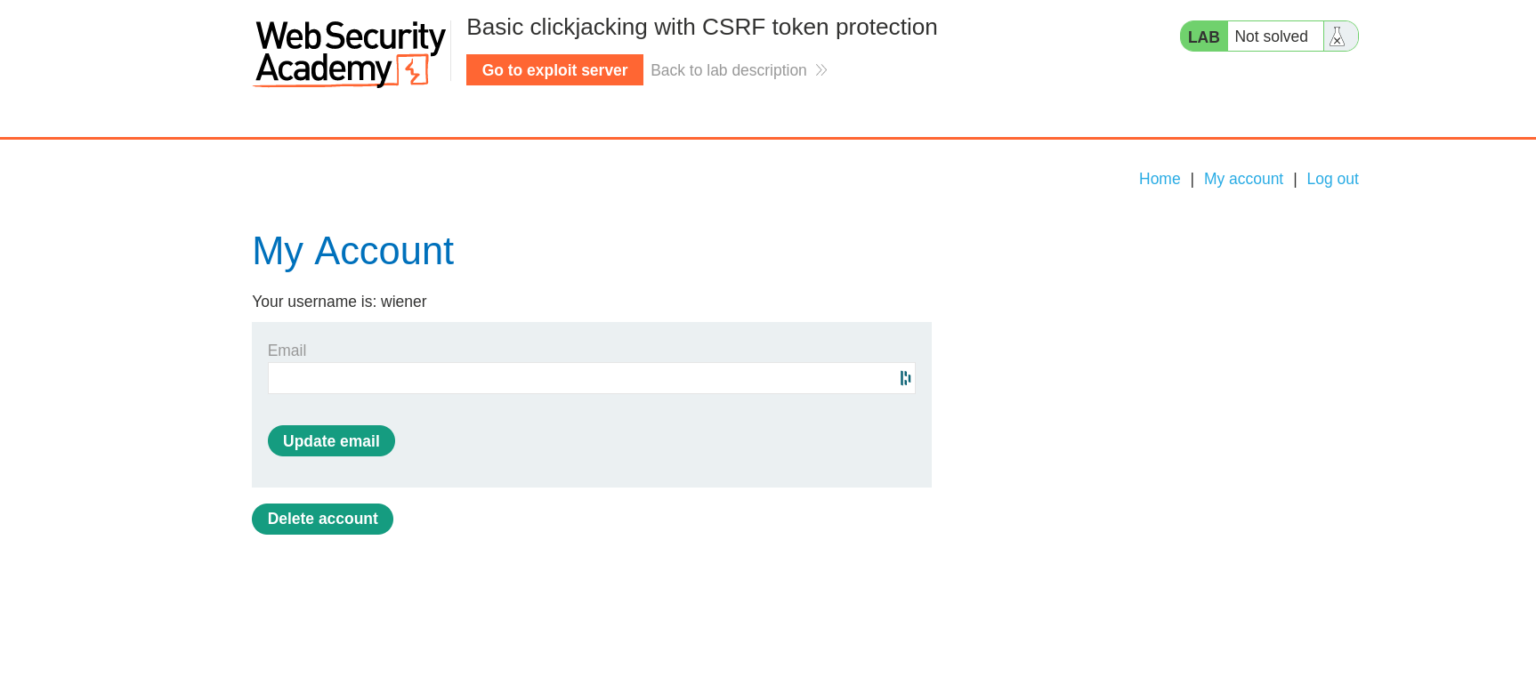
Task: Click the orange lightning bolt in the logo
Action: 413,68
